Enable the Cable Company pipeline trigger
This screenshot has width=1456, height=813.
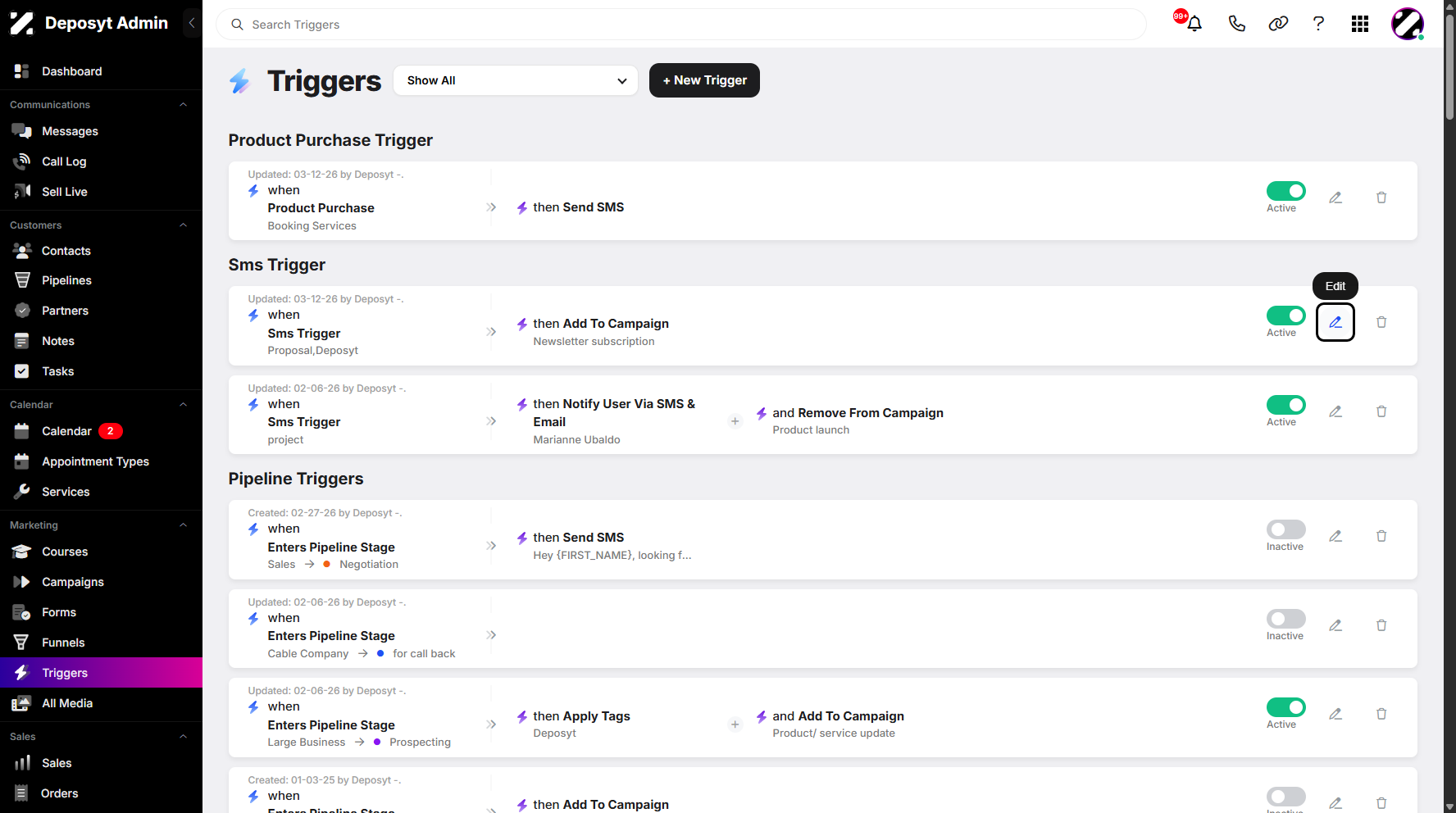click(1286, 619)
